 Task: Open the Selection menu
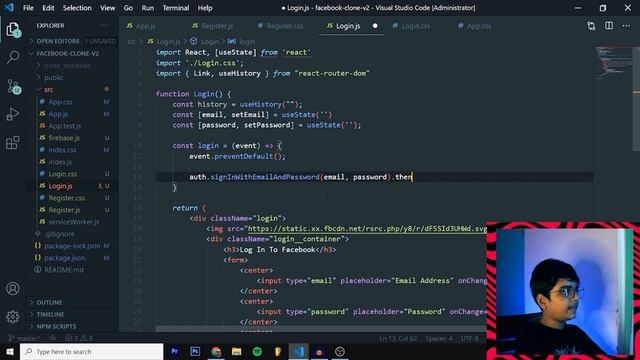pos(77,8)
